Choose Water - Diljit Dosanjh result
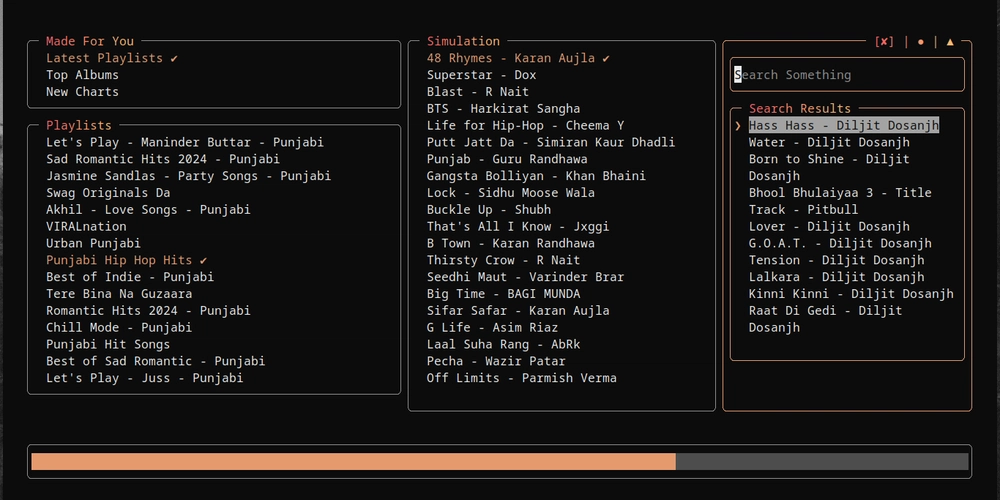Screen dimensions: 1000x500 point(829,142)
